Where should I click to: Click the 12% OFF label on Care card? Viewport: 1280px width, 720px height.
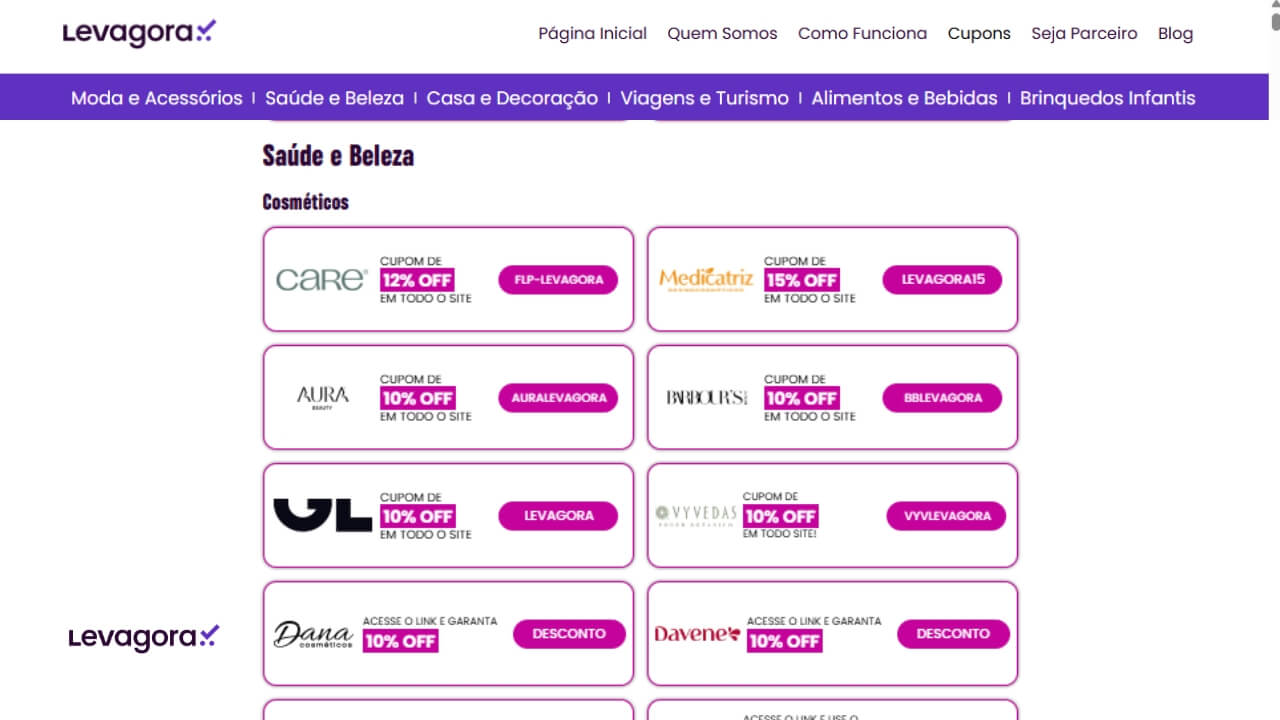pyautogui.click(x=417, y=280)
